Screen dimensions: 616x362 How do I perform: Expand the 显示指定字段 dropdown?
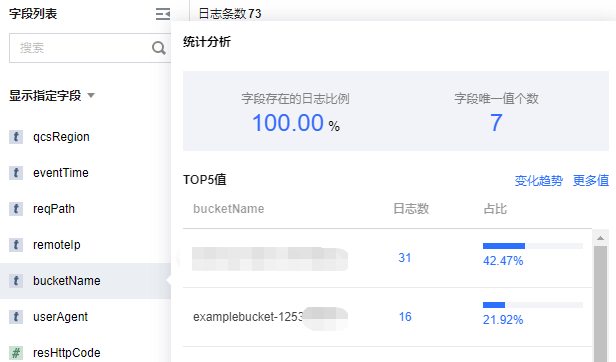(52, 96)
